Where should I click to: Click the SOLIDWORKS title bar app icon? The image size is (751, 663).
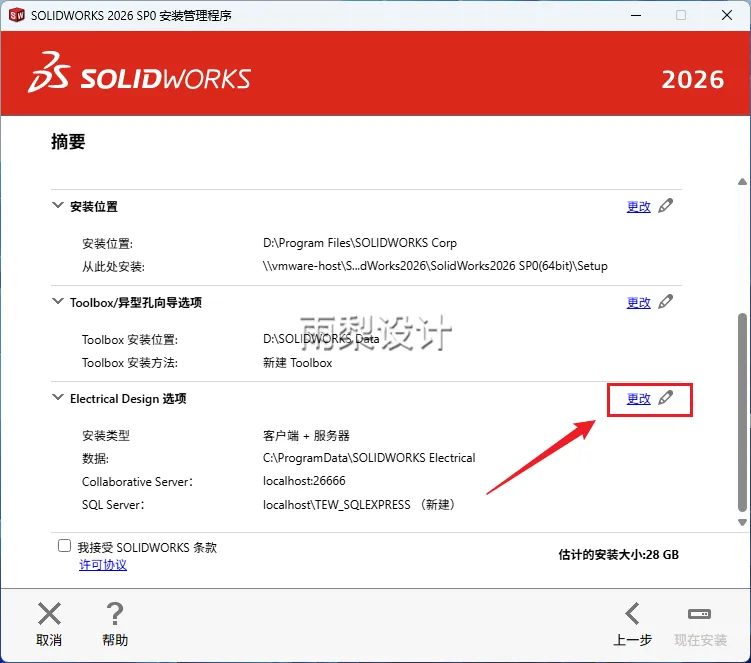point(17,15)
